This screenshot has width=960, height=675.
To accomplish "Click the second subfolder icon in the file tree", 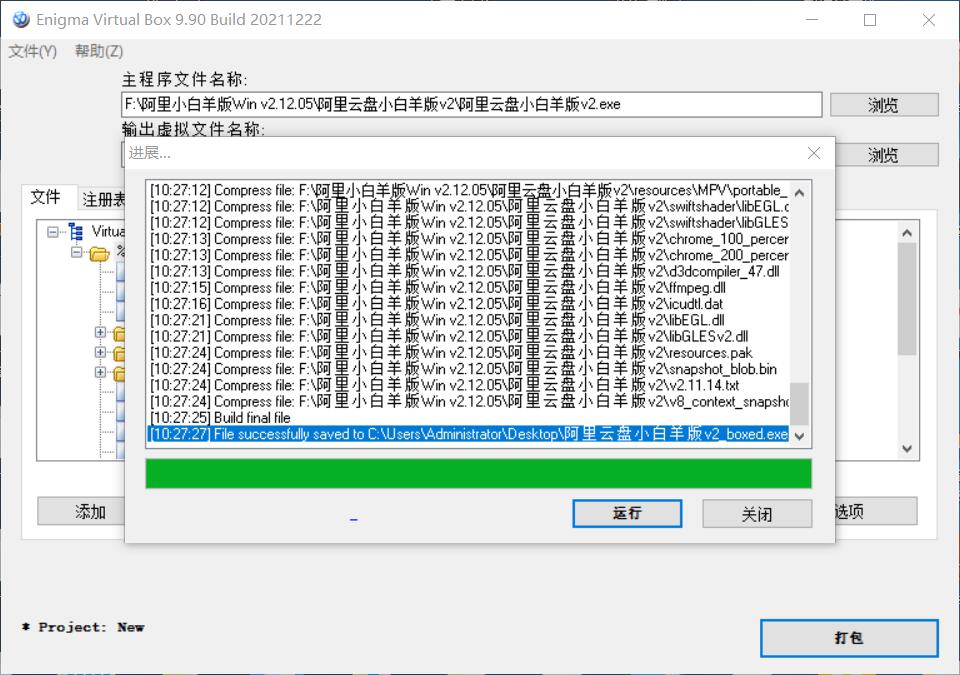I will tap(119, 353).
